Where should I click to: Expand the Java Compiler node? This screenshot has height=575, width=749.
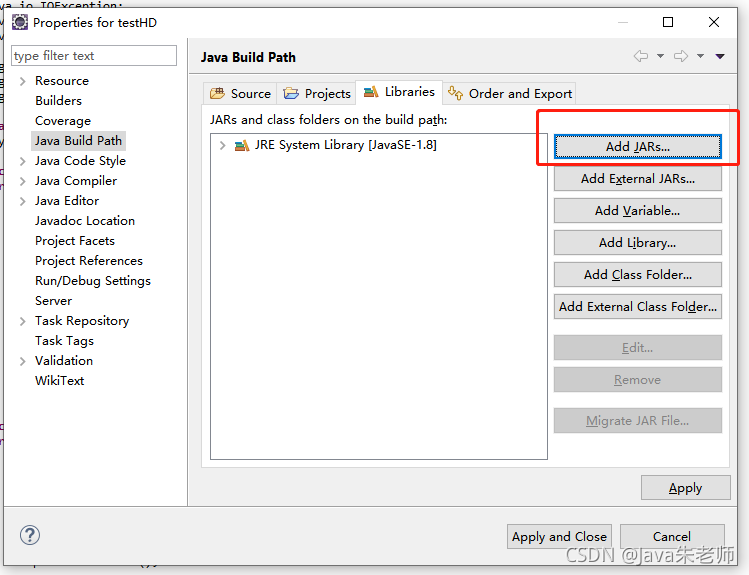[x=22, y=181]
